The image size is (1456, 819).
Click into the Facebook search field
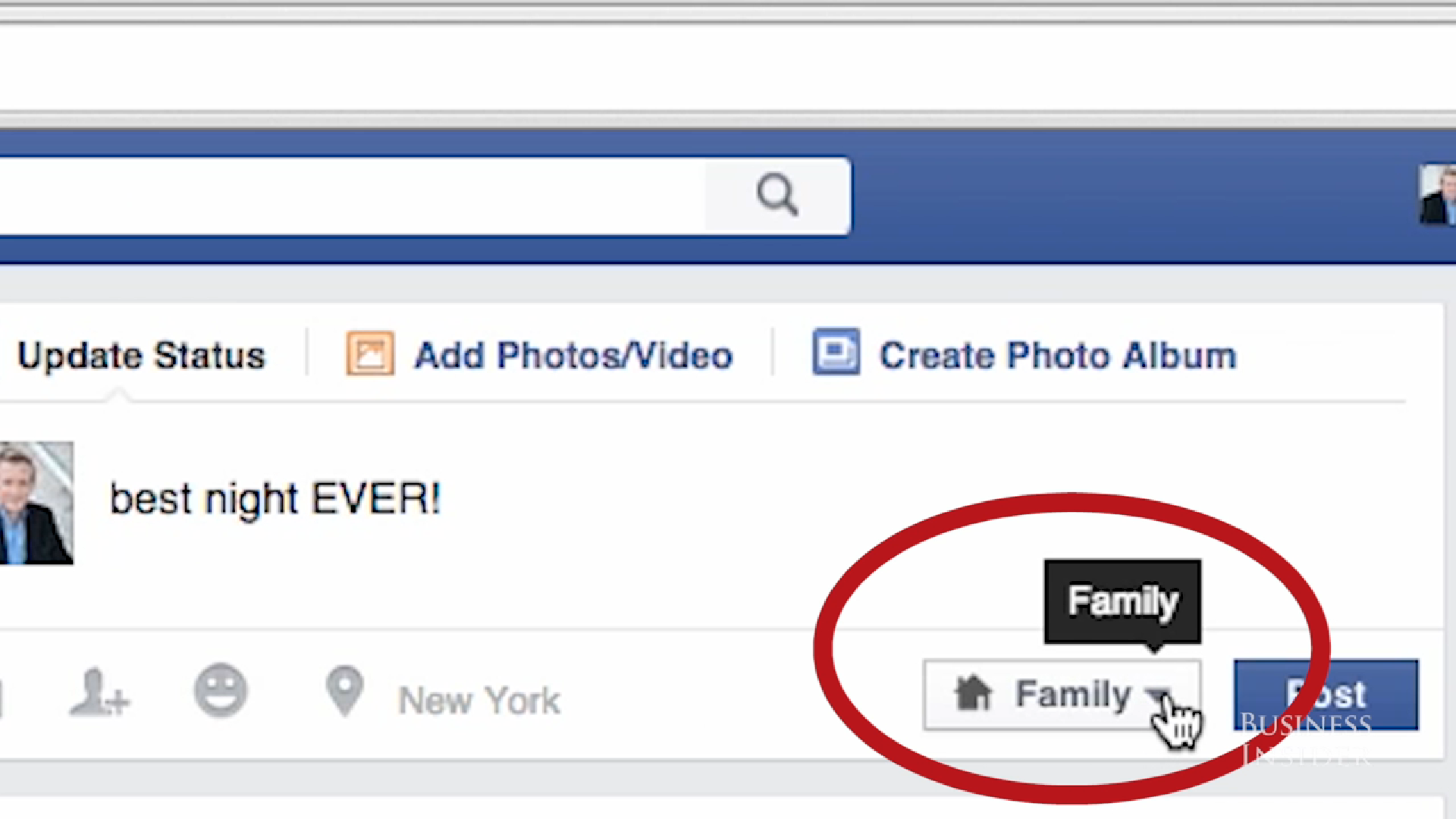click(353, 196)
